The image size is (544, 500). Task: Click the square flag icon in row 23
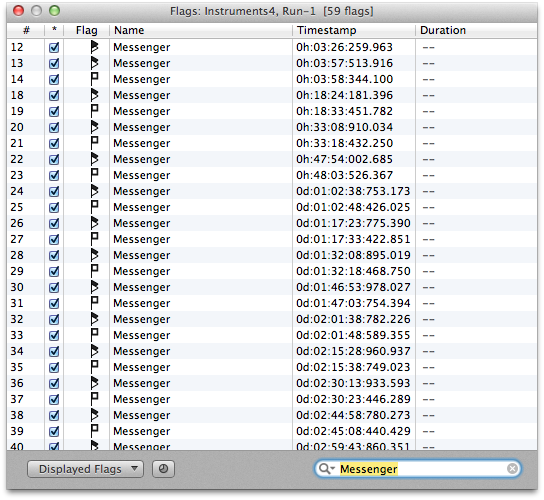94,175
